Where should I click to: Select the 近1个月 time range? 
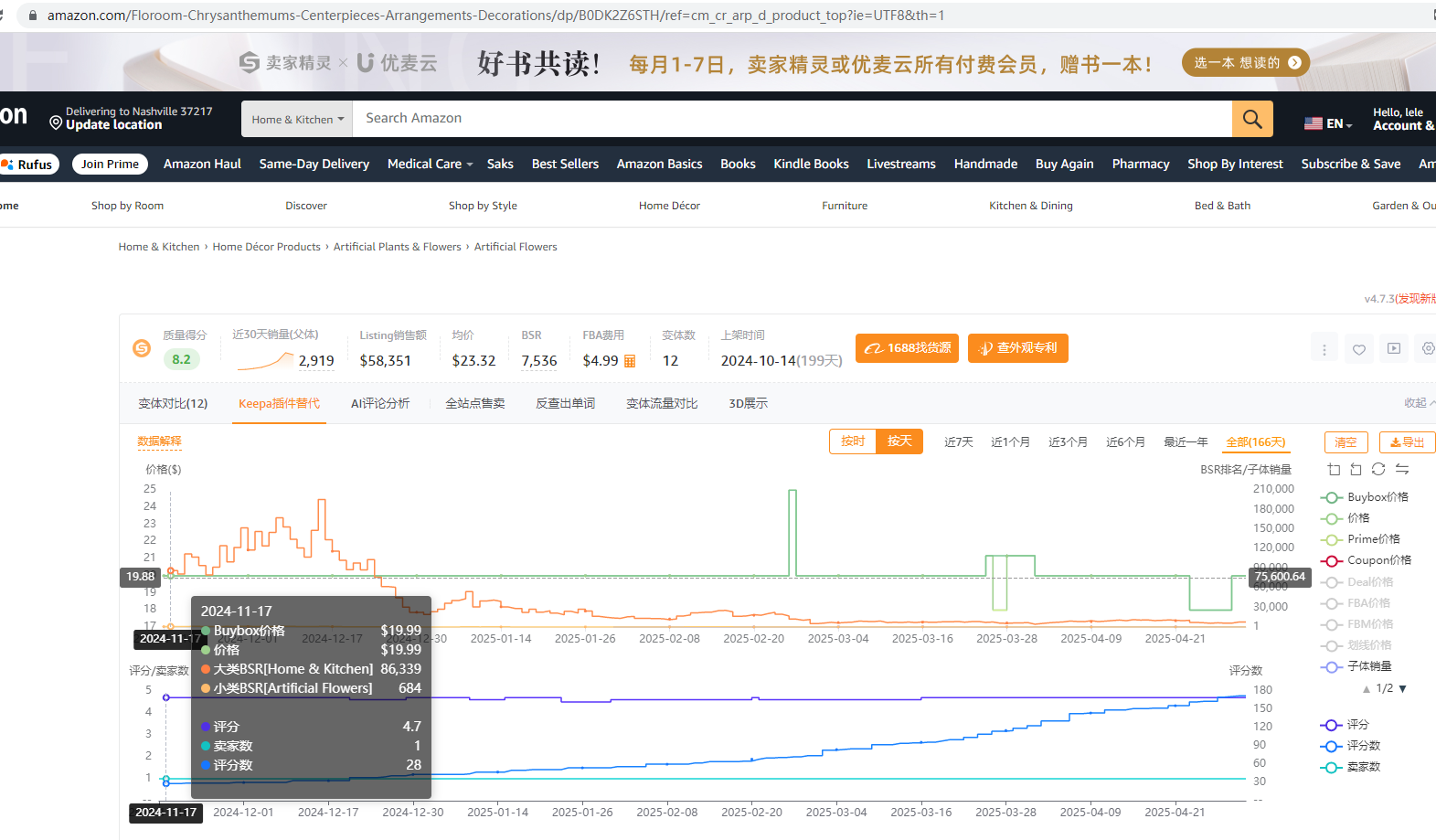click(x=1010, y=442)
